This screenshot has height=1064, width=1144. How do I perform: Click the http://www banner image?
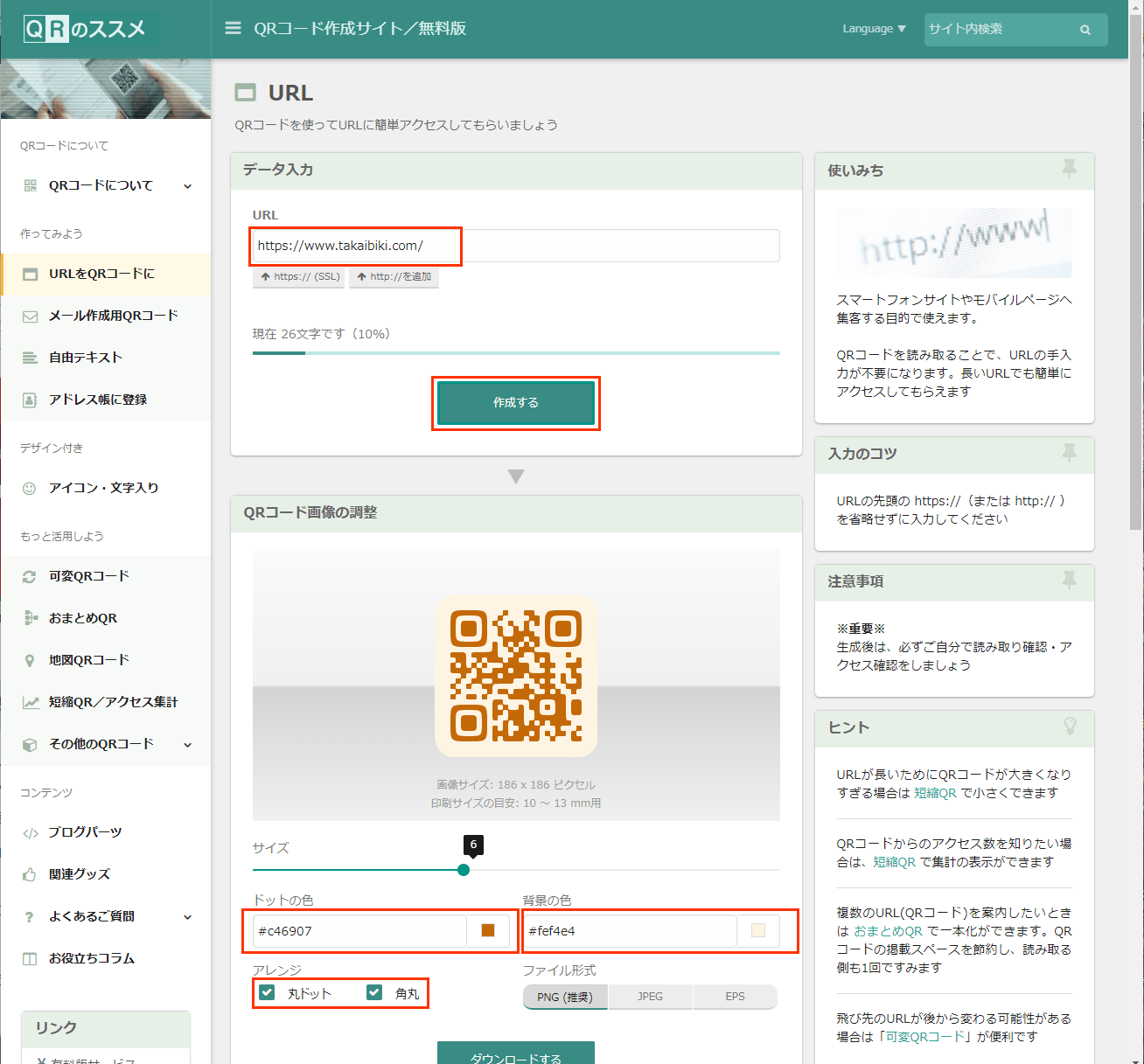coord(954,242)
